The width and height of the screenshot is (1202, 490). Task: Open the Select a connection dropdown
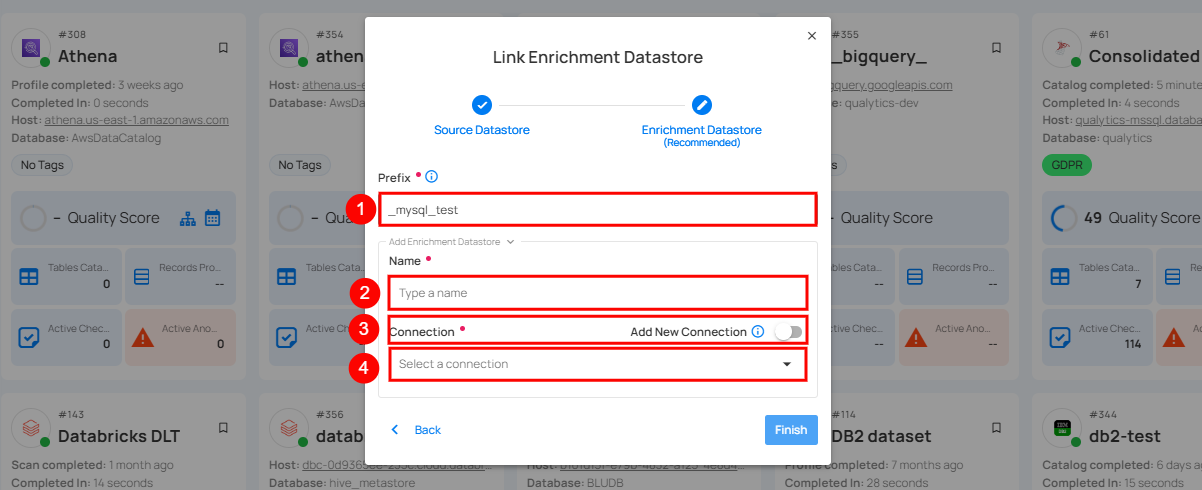(596, 364)
